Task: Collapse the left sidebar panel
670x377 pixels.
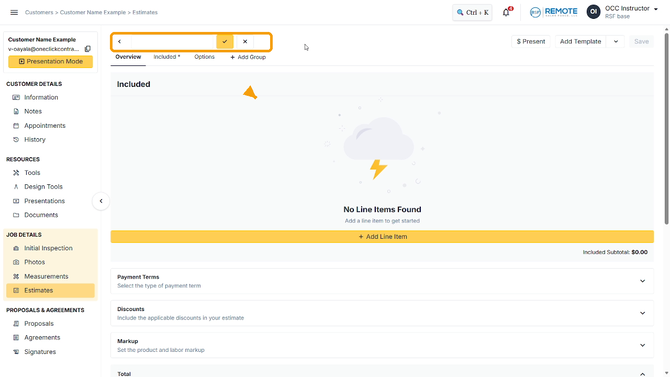Action: pyautogui.click(x=101, y=201)
